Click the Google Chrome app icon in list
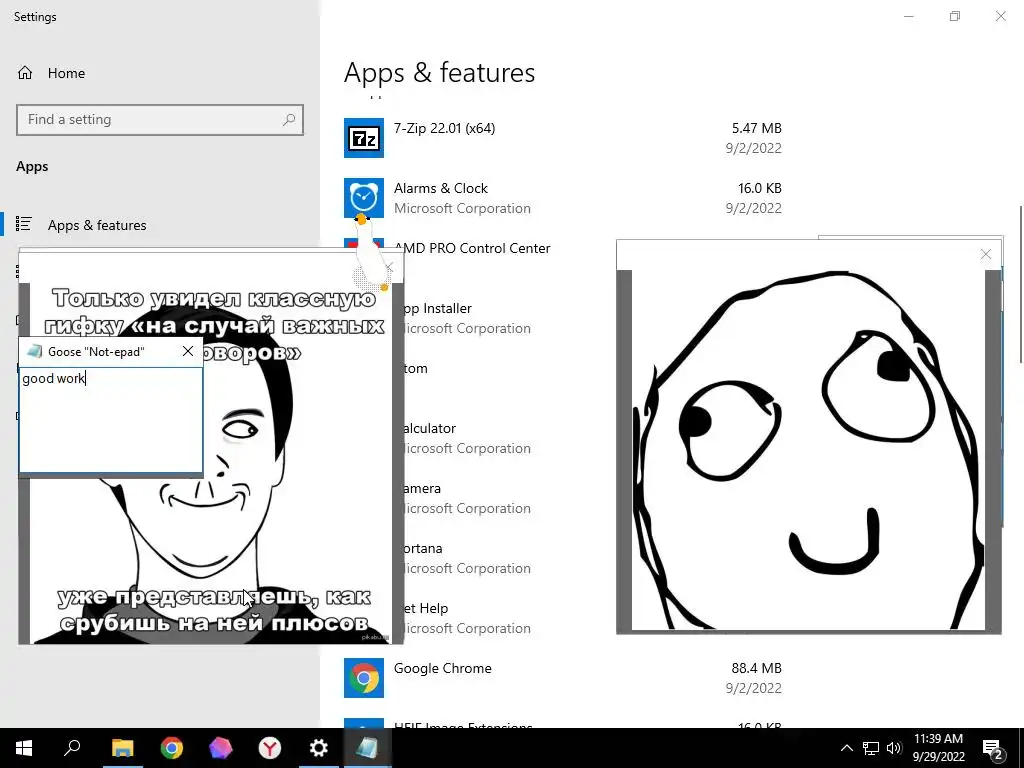 [x=364, y=678]
